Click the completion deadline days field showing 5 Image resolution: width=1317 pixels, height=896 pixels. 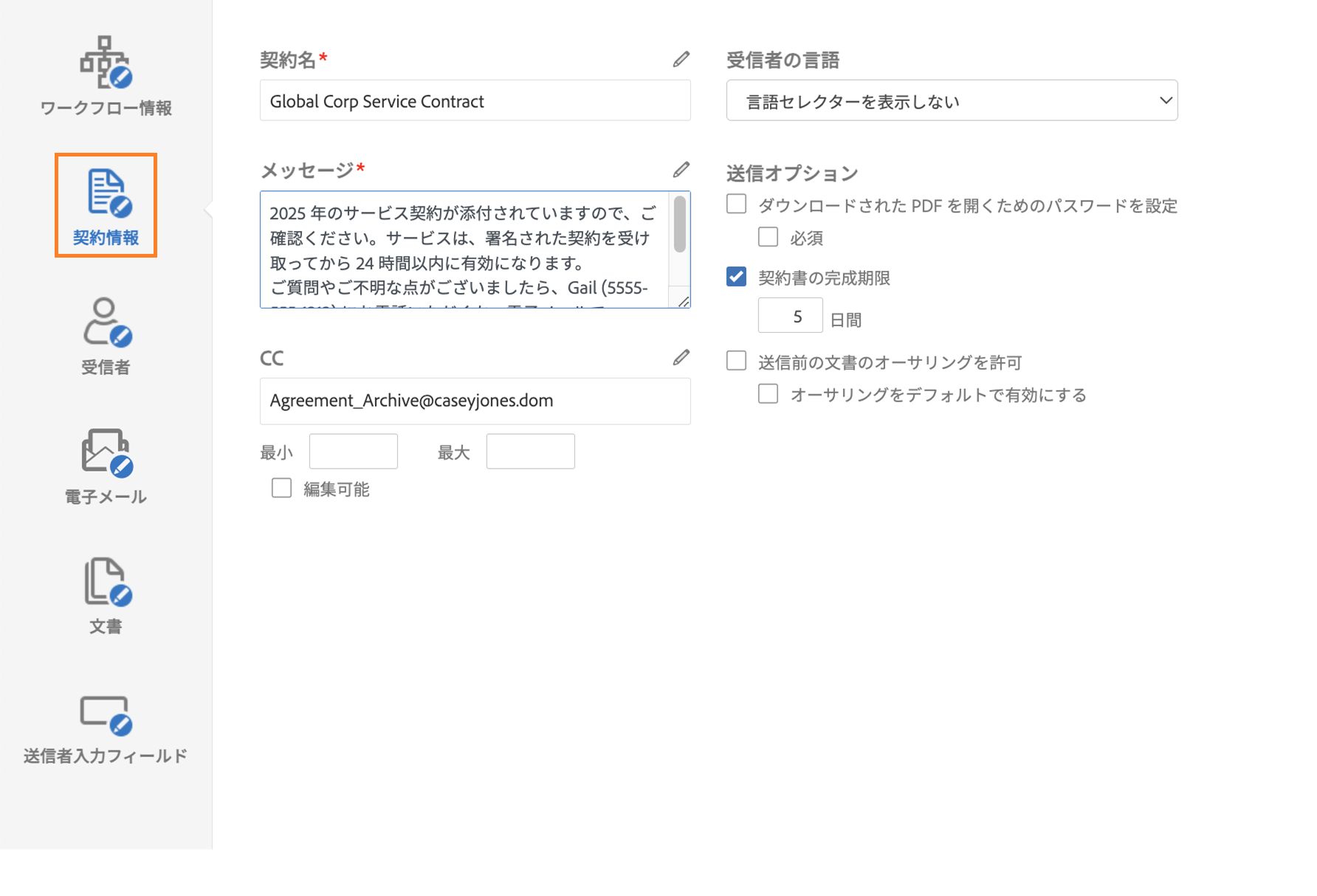click(x=790, y=315)
